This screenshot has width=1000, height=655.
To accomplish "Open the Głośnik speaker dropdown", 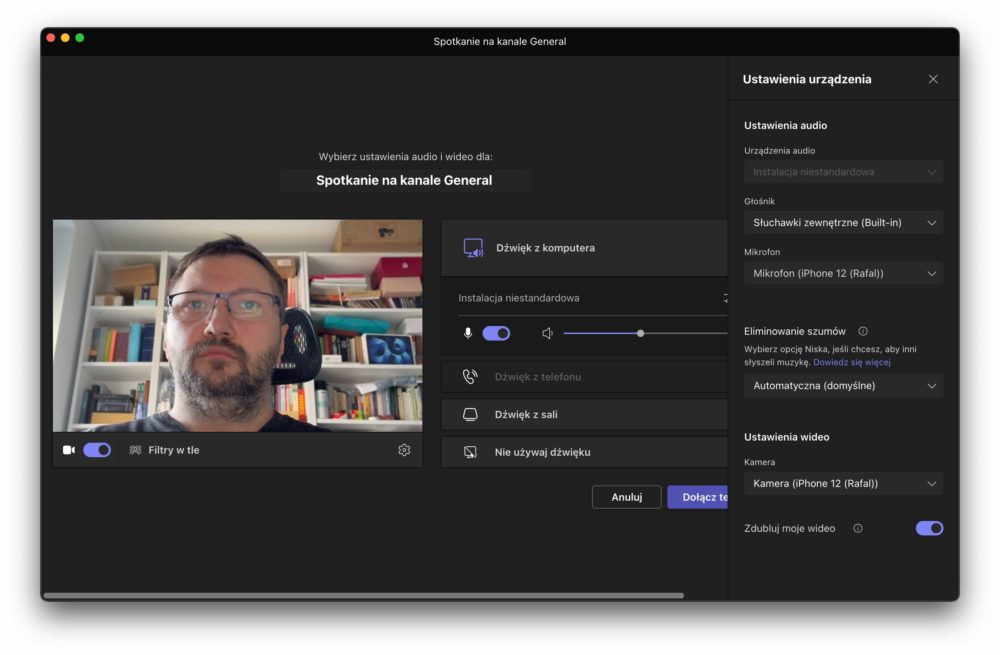I will click(843, 223).
